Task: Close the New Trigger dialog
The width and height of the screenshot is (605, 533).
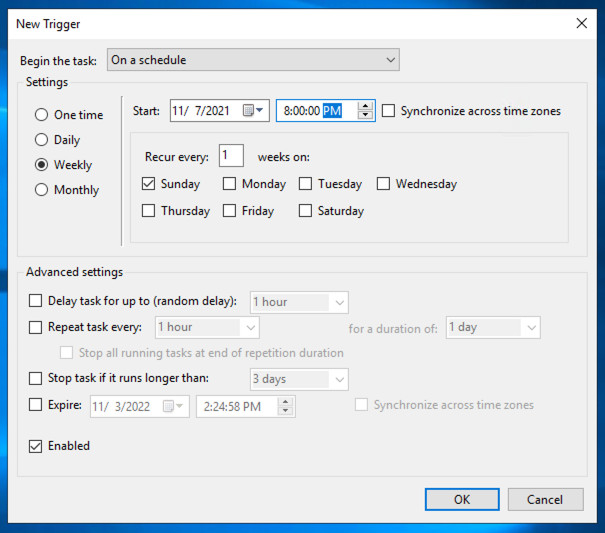Action: pos(582,23)
